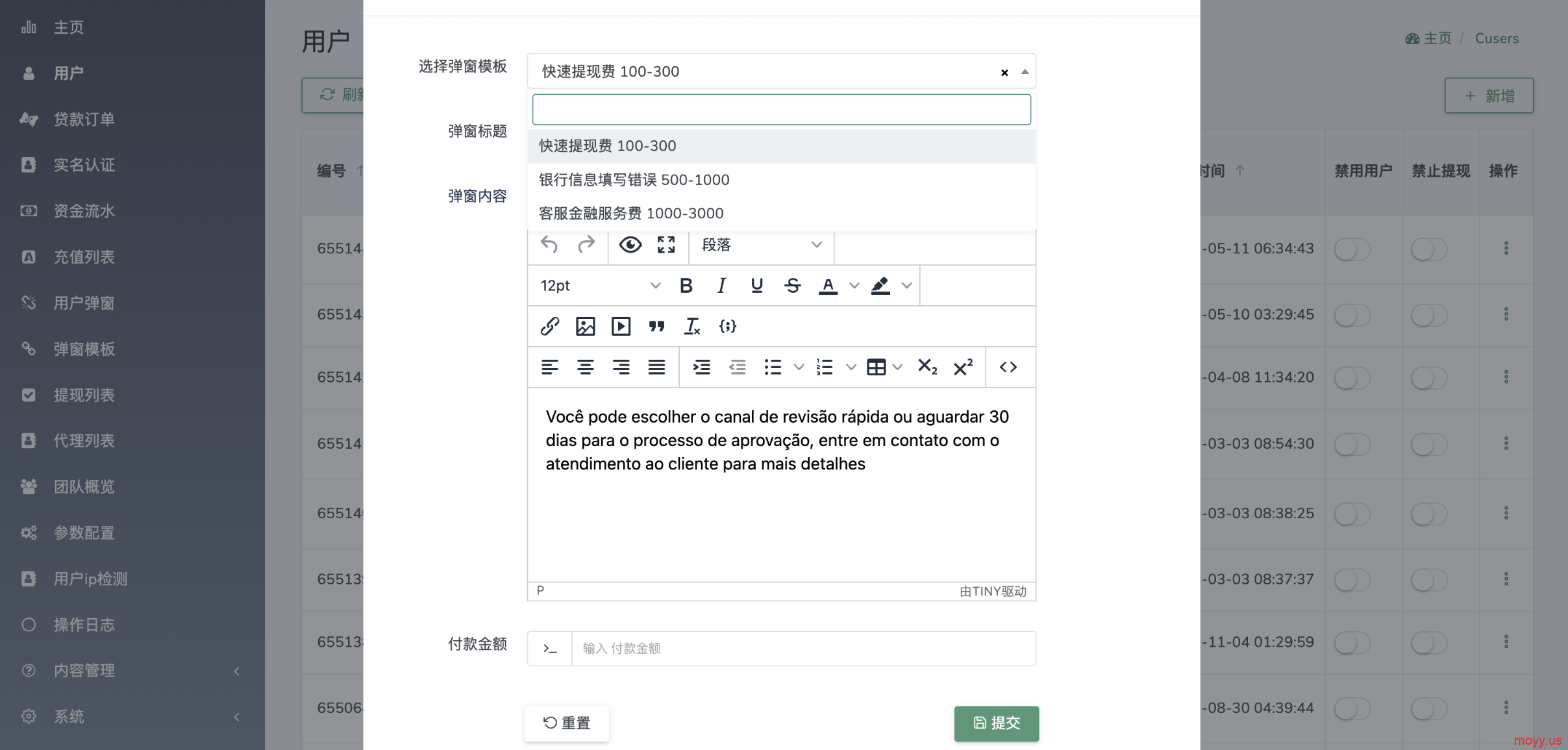The image size is (1568, 750).
Task: Toggle italic text formatting
Action: coord(721,286)
